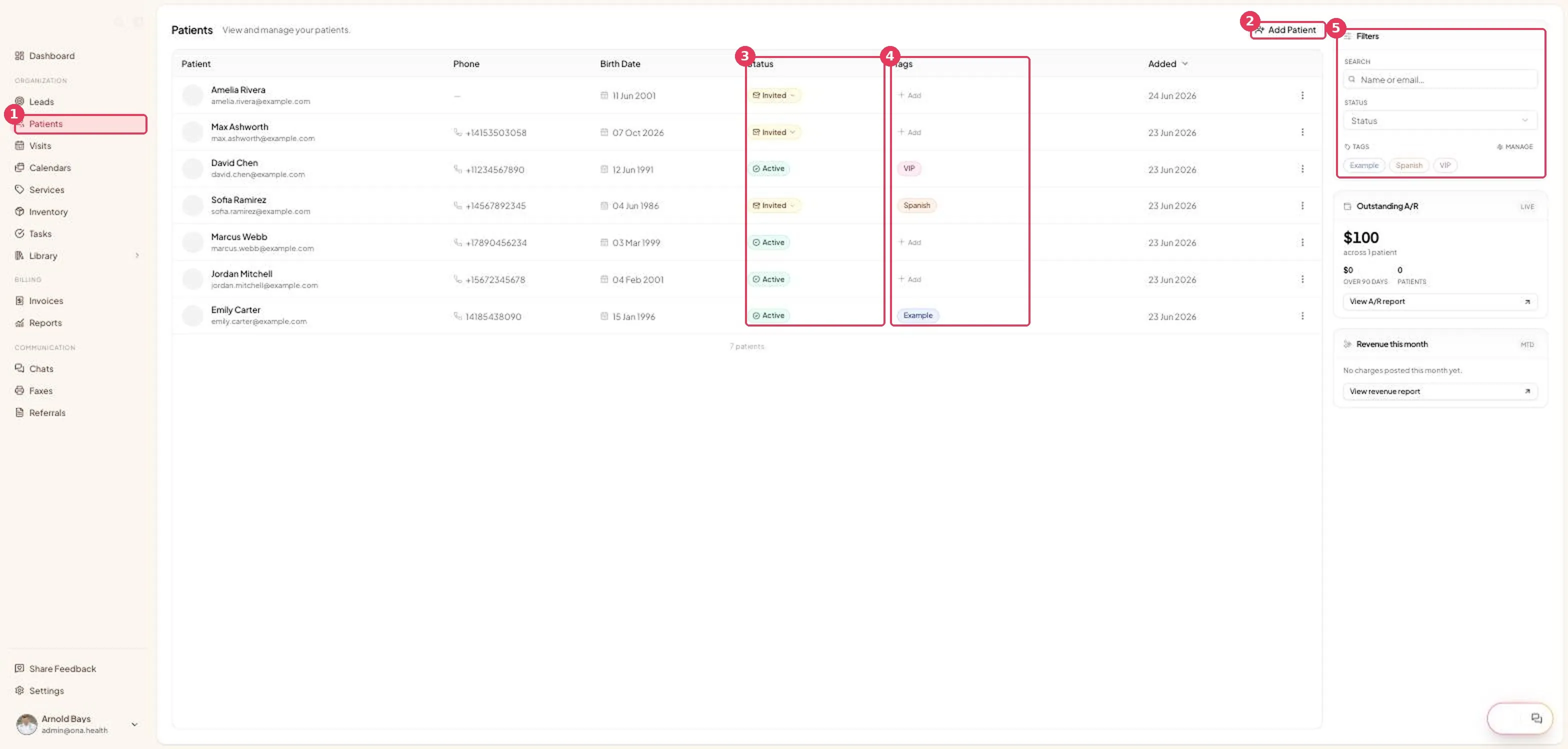The height and width of the screenshot is (749, 1568).
Task: Click View A/R report
Action: 1440,302
